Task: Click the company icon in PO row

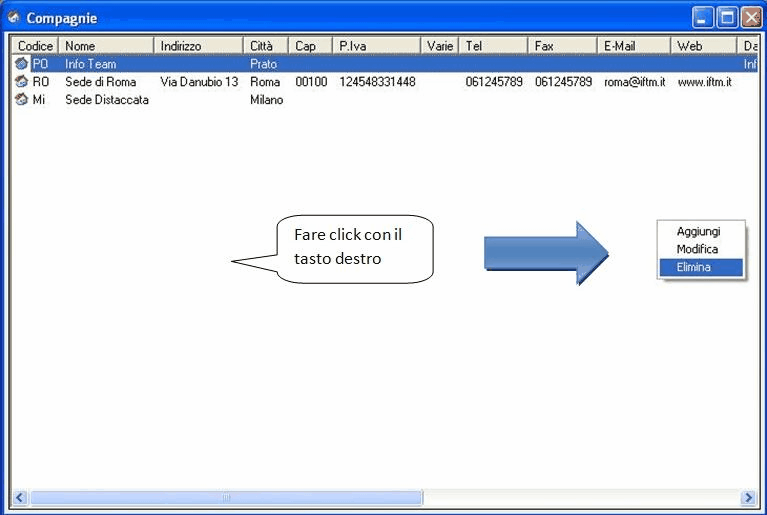Action: pyautogui.click(x=21, y=64)
